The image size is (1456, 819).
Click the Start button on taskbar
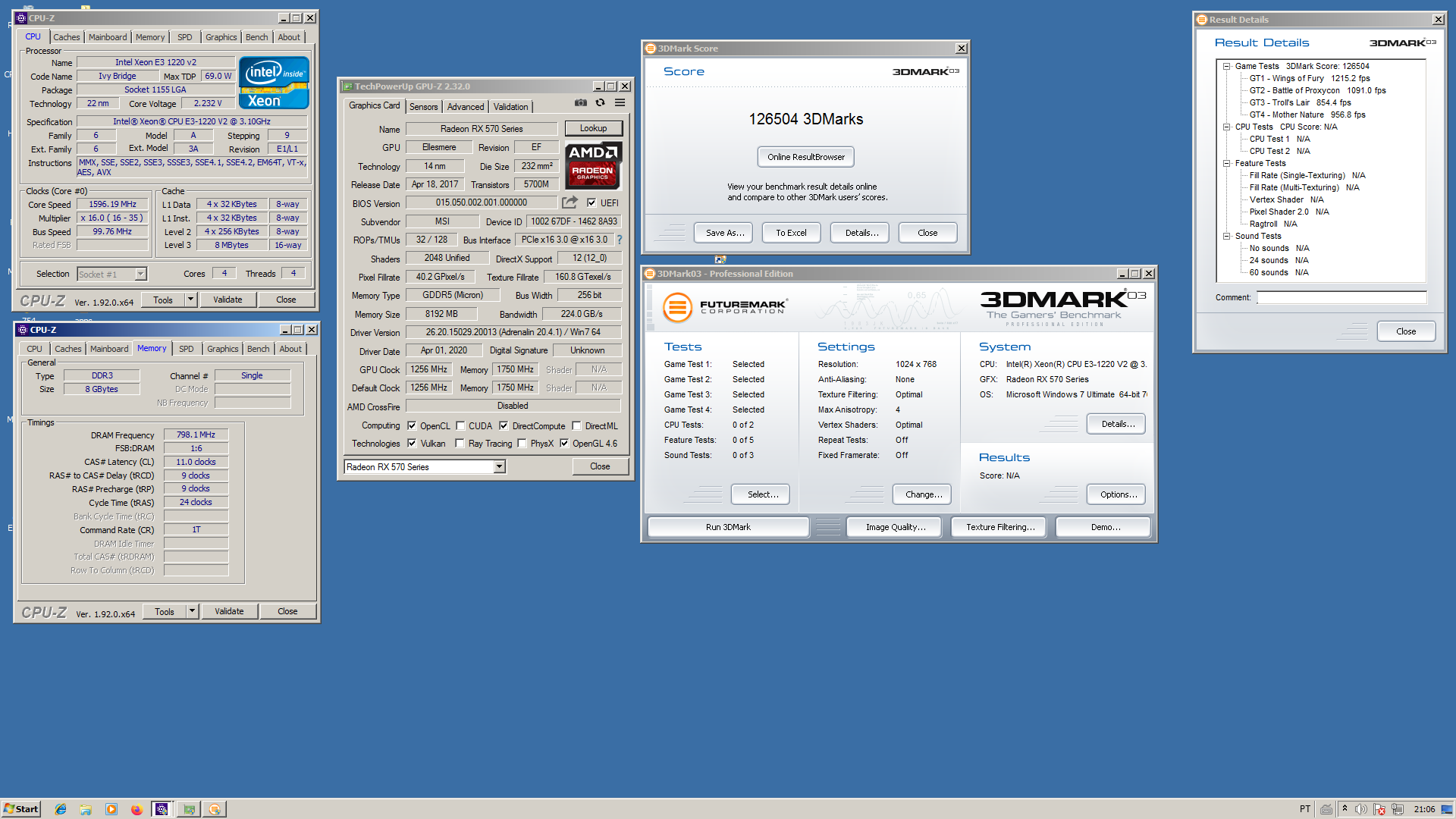20,809
